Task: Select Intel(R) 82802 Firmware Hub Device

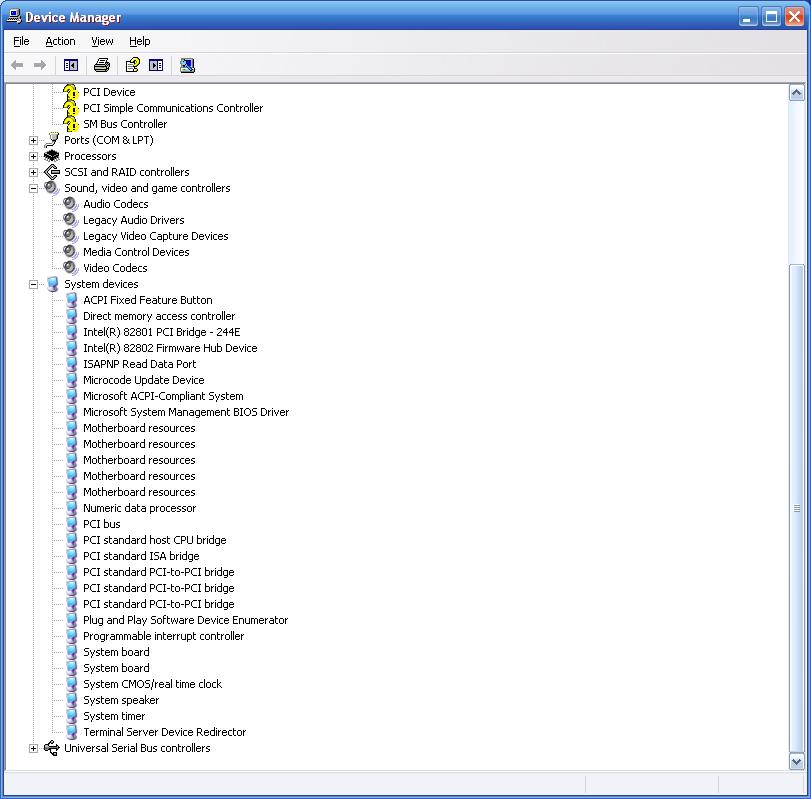Action: (170, 348)
